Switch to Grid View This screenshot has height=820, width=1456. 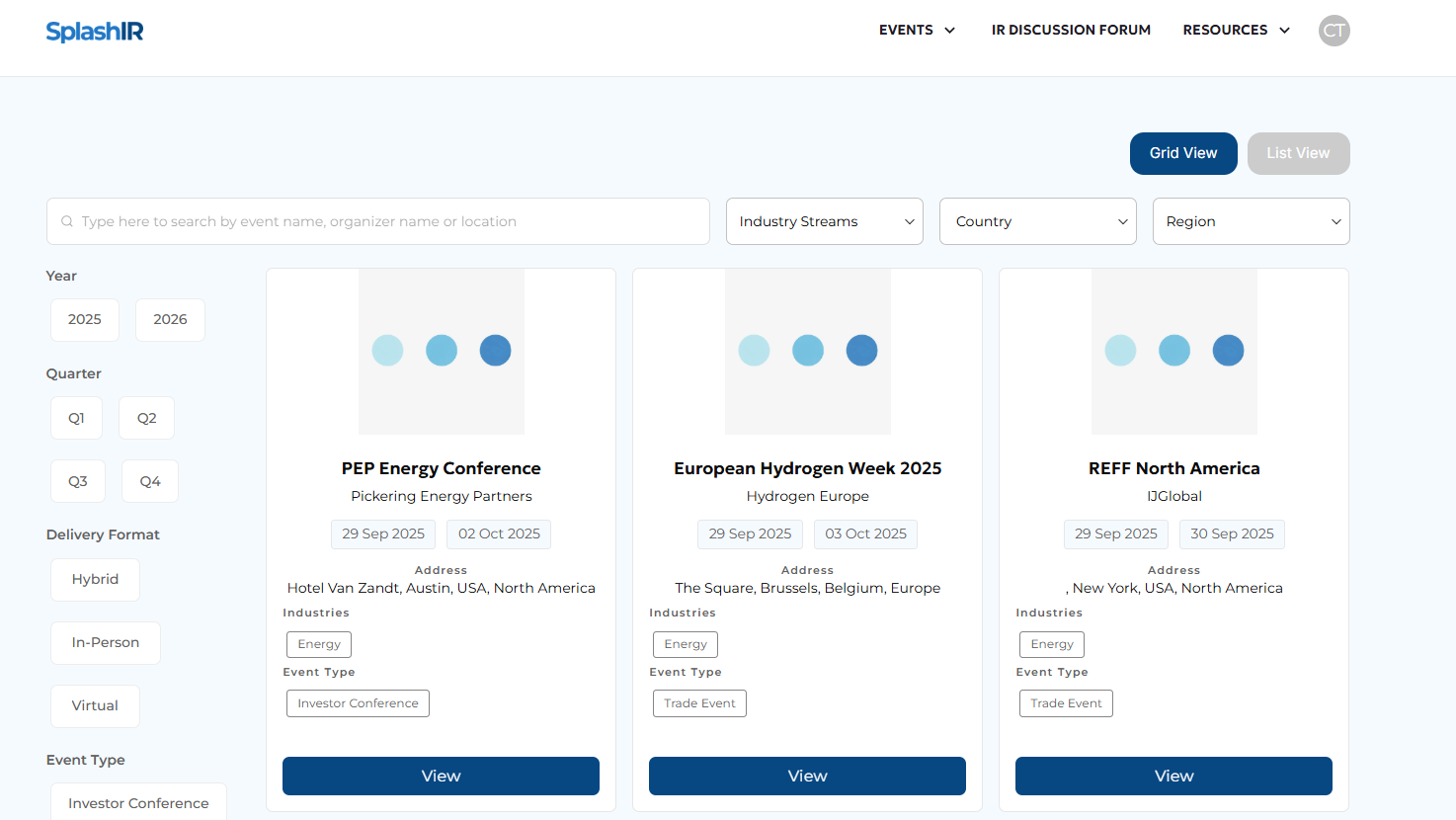[1183, 153]
